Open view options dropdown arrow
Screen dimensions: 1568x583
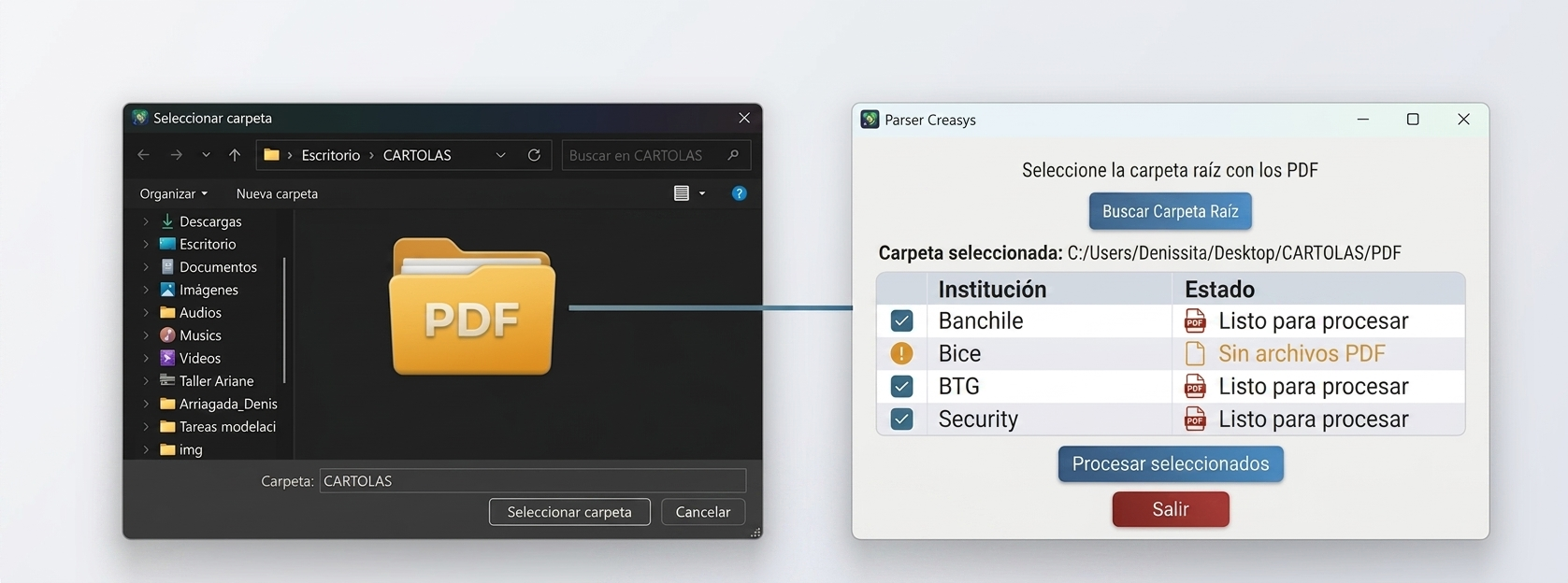tap(702, 193)
